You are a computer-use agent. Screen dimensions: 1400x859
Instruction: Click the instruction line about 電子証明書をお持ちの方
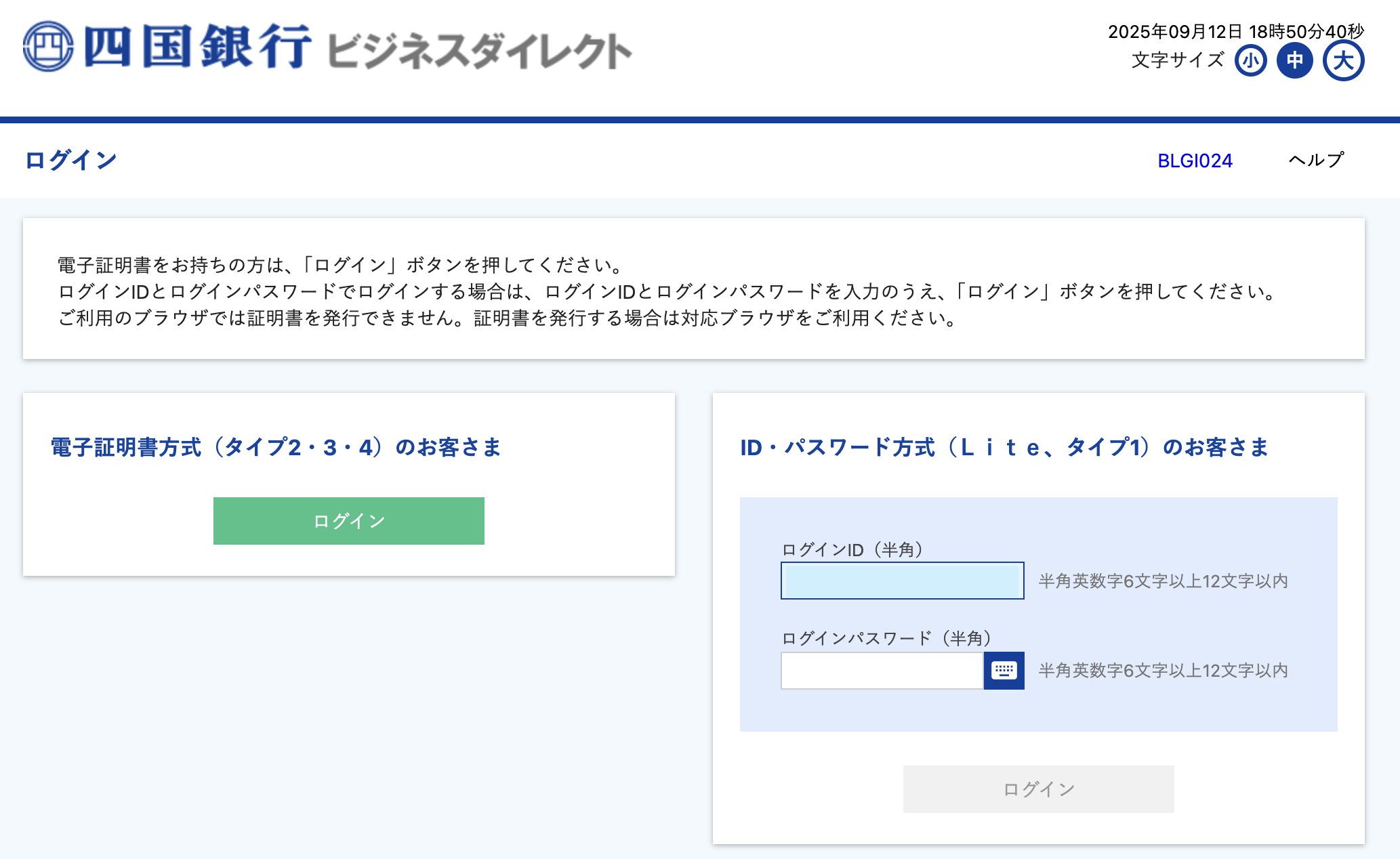(340, 265)
